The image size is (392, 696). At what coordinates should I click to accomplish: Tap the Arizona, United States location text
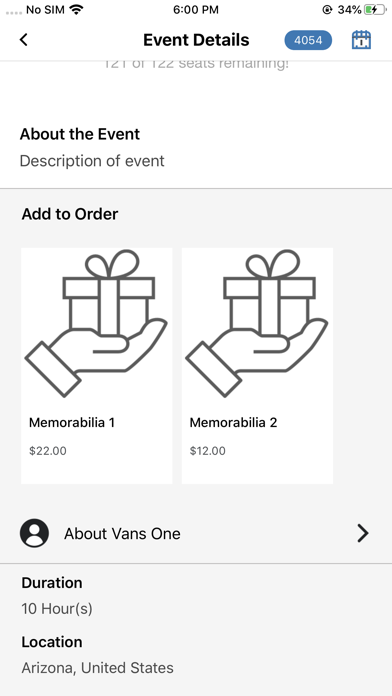98,668
